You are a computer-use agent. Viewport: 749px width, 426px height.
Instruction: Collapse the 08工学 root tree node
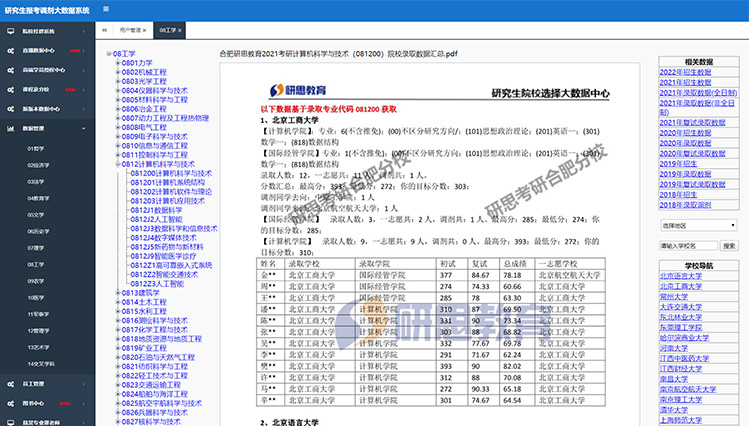(109, 54)
